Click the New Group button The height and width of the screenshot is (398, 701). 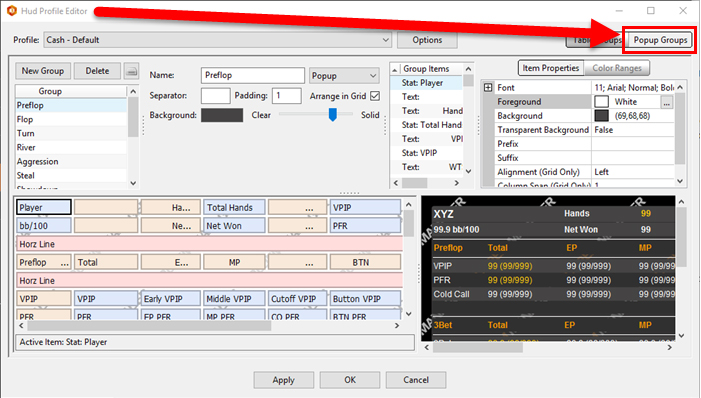click(43, 71)
